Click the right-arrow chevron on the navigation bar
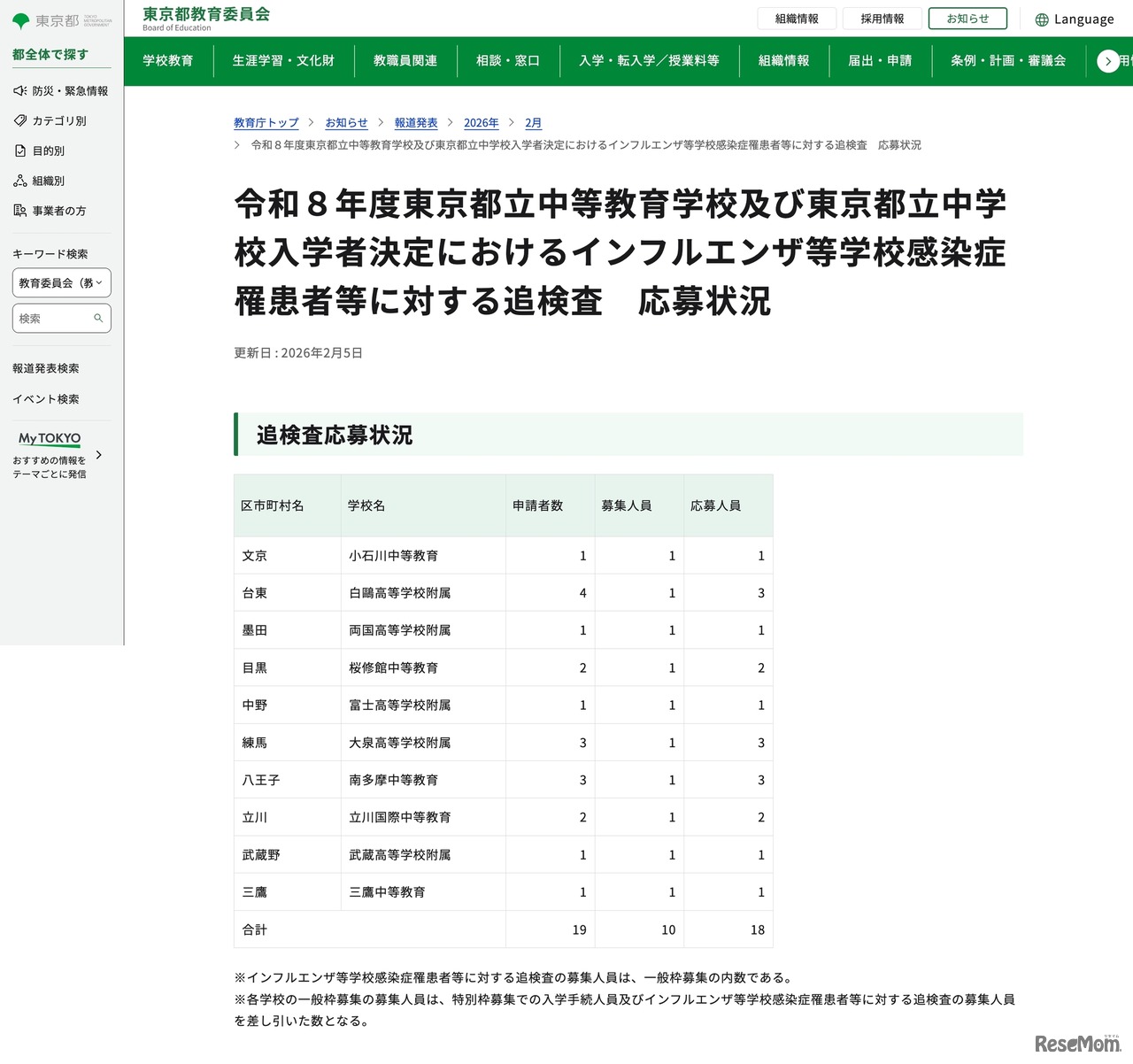Image resolution: width=1133 pixels, height=1064 pixels. [1108, 61]
